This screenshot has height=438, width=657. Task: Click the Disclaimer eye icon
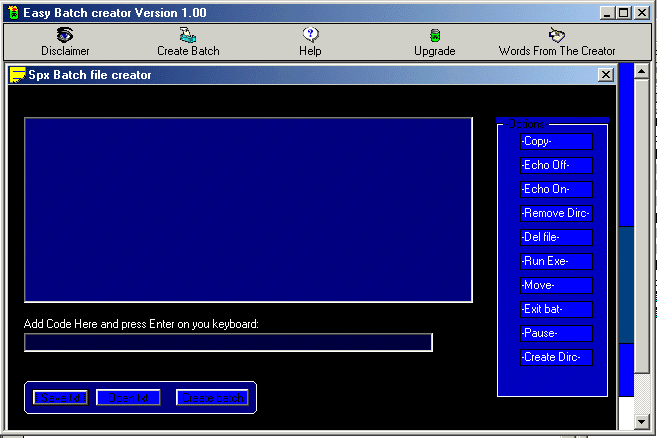point(65,35)
